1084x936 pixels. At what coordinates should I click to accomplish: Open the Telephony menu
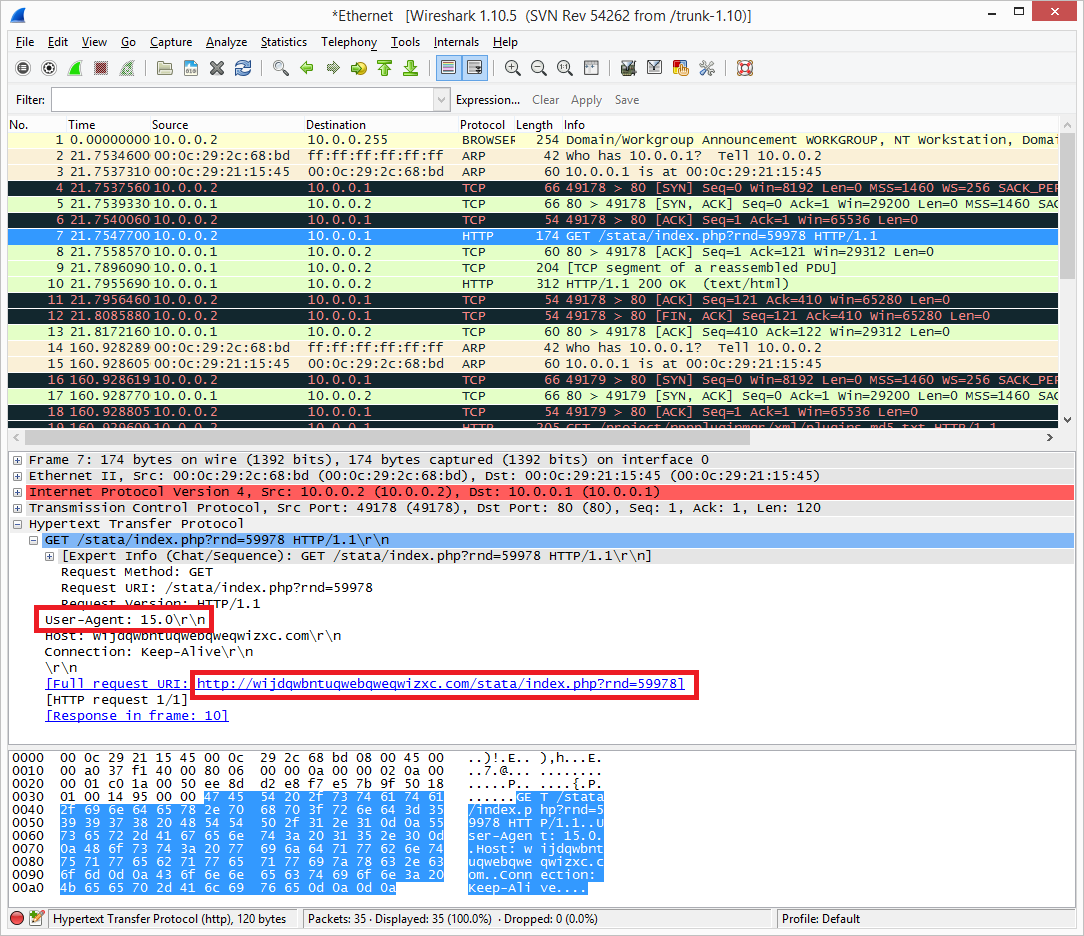coord(348,42)
